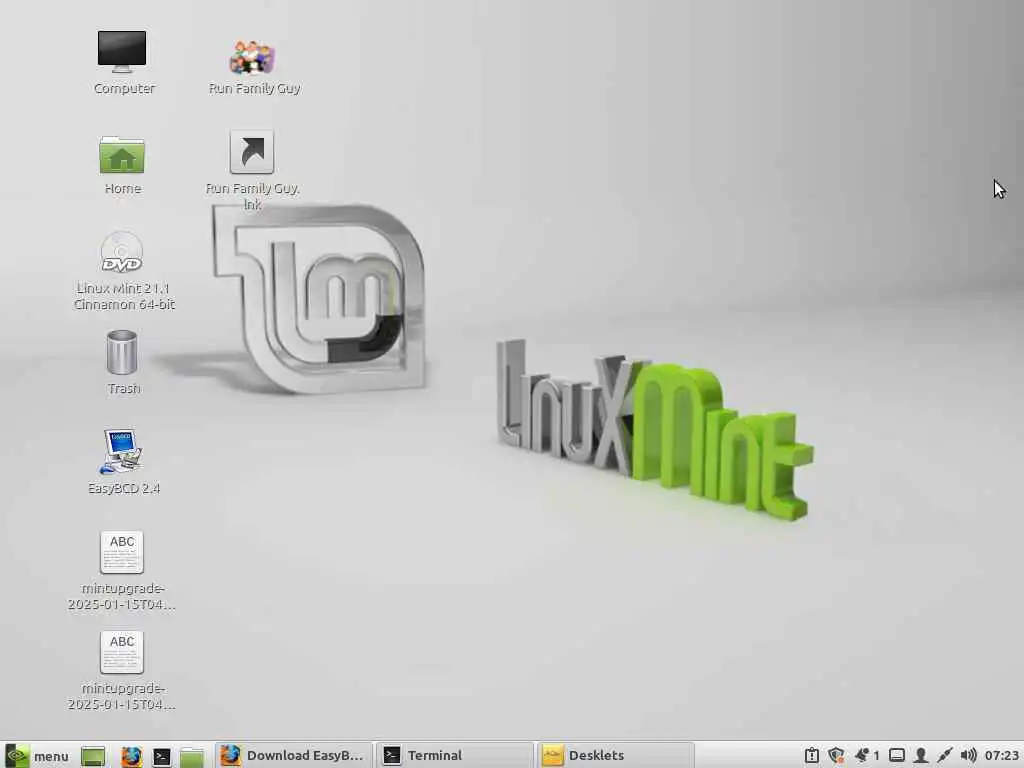Select the Run Family Guy.lnk shortcut
The height and width of the screenshot is (768, 1024).
(252, 152)
